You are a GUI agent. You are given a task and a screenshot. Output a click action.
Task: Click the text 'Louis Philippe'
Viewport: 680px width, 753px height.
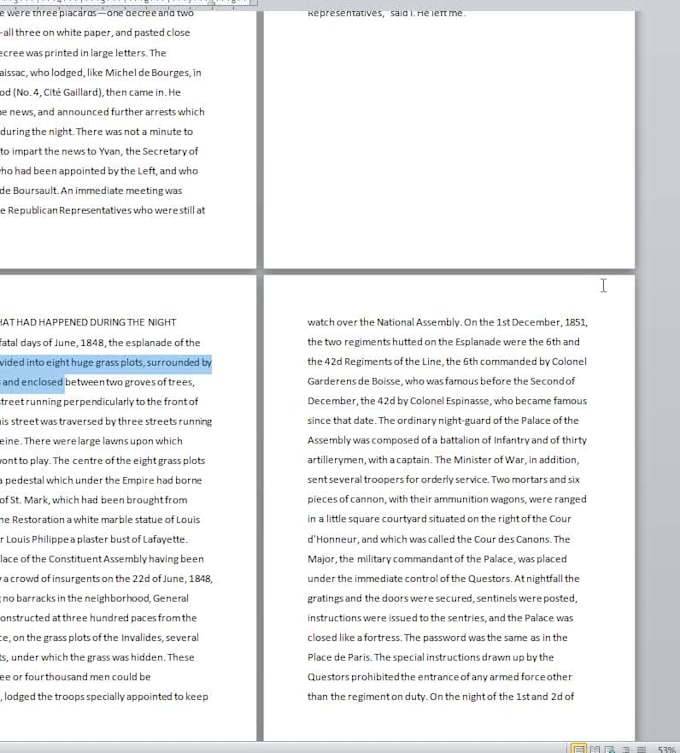38,539
